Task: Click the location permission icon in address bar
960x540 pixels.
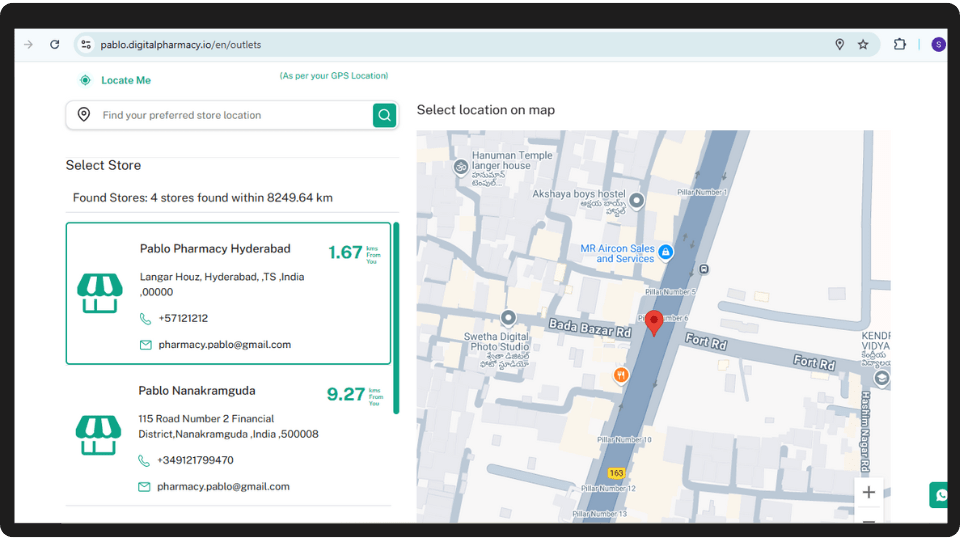Action: pyautogui.click(x=839, y=45)
